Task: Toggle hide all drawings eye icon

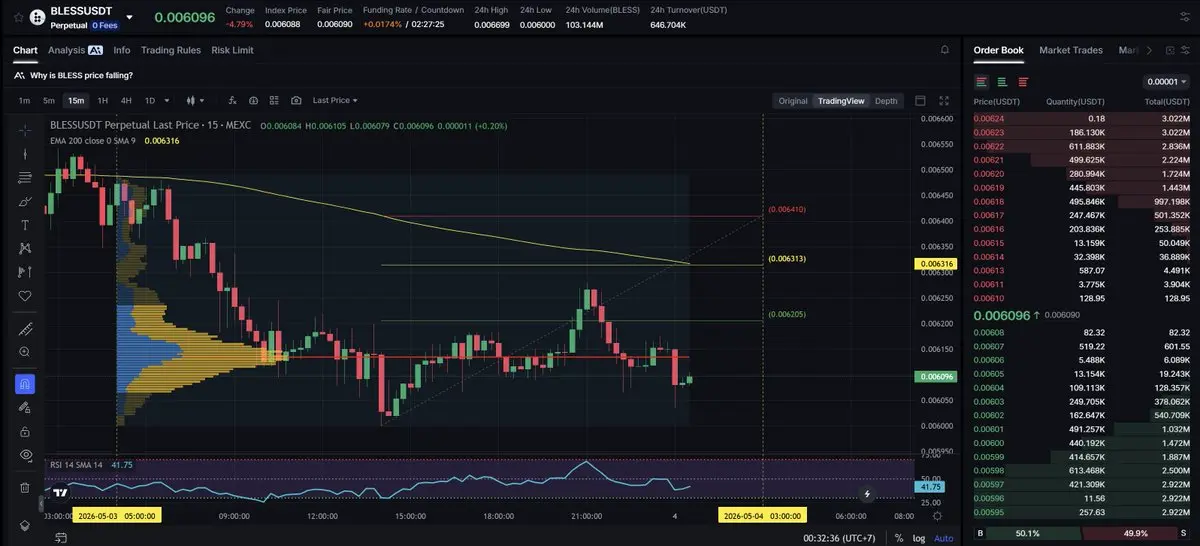Action: coord(25,455)
